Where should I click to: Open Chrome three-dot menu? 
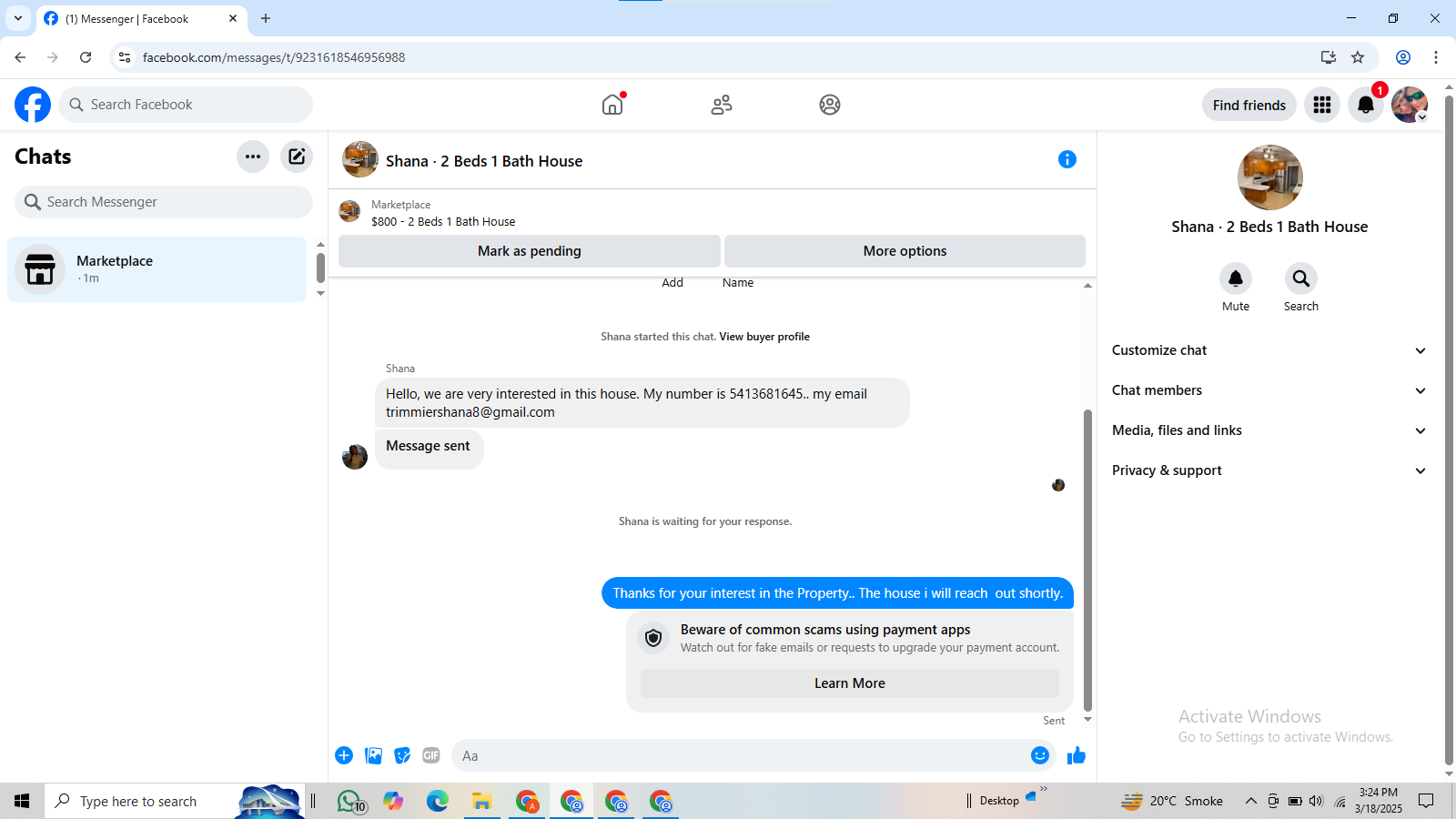pos(1436,57)
